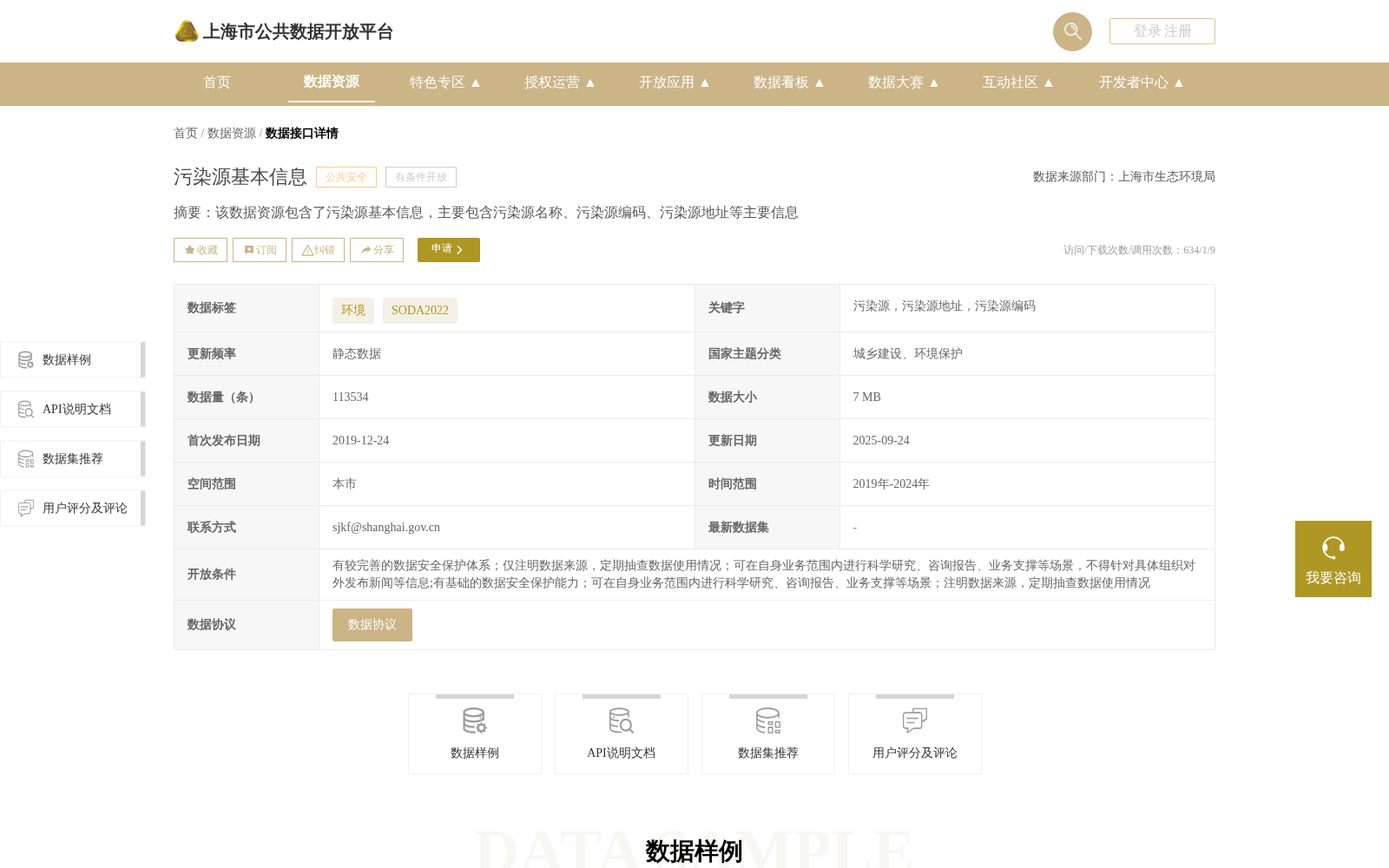Image resolution: width=1389 pixels, height=868 pixels.
Task: Click the update date 2025-09-24
Action: pyautogui.click(x=881, y=441)
